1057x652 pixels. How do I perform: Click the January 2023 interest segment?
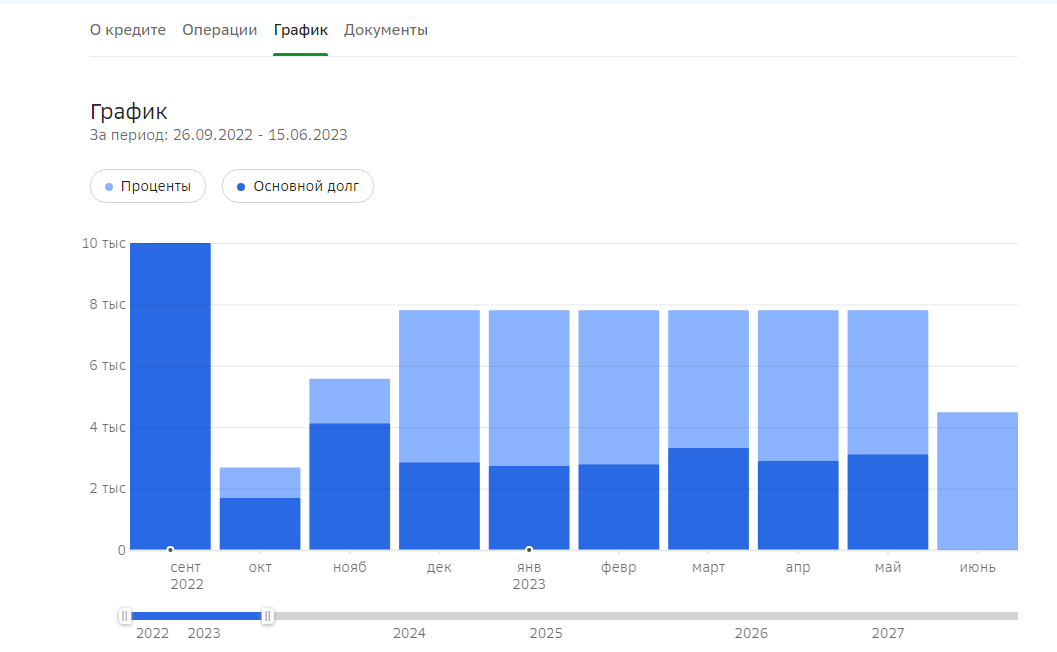(x=529, y=388)
